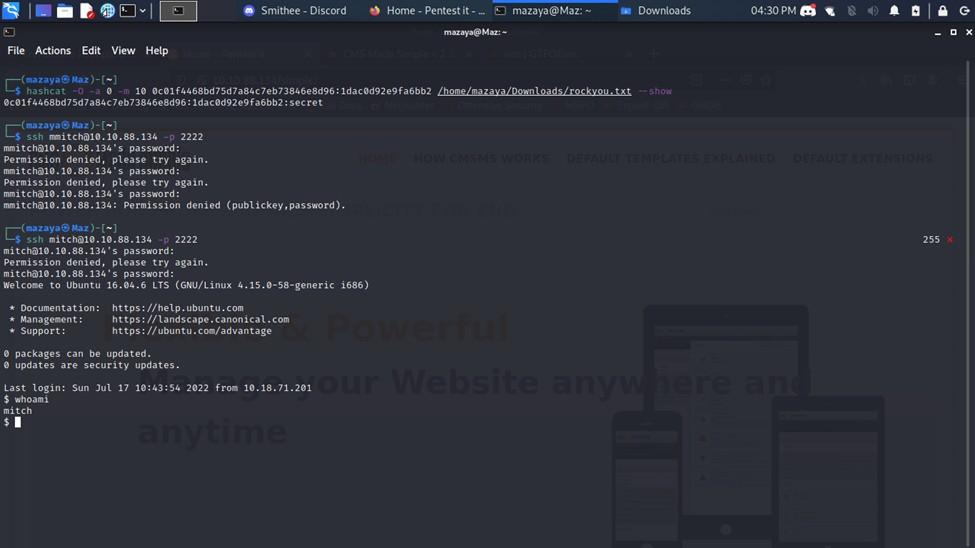Select the Downloads window in taskbar
This screenshot has width=975, height=548.
click(x=655, y=11)
